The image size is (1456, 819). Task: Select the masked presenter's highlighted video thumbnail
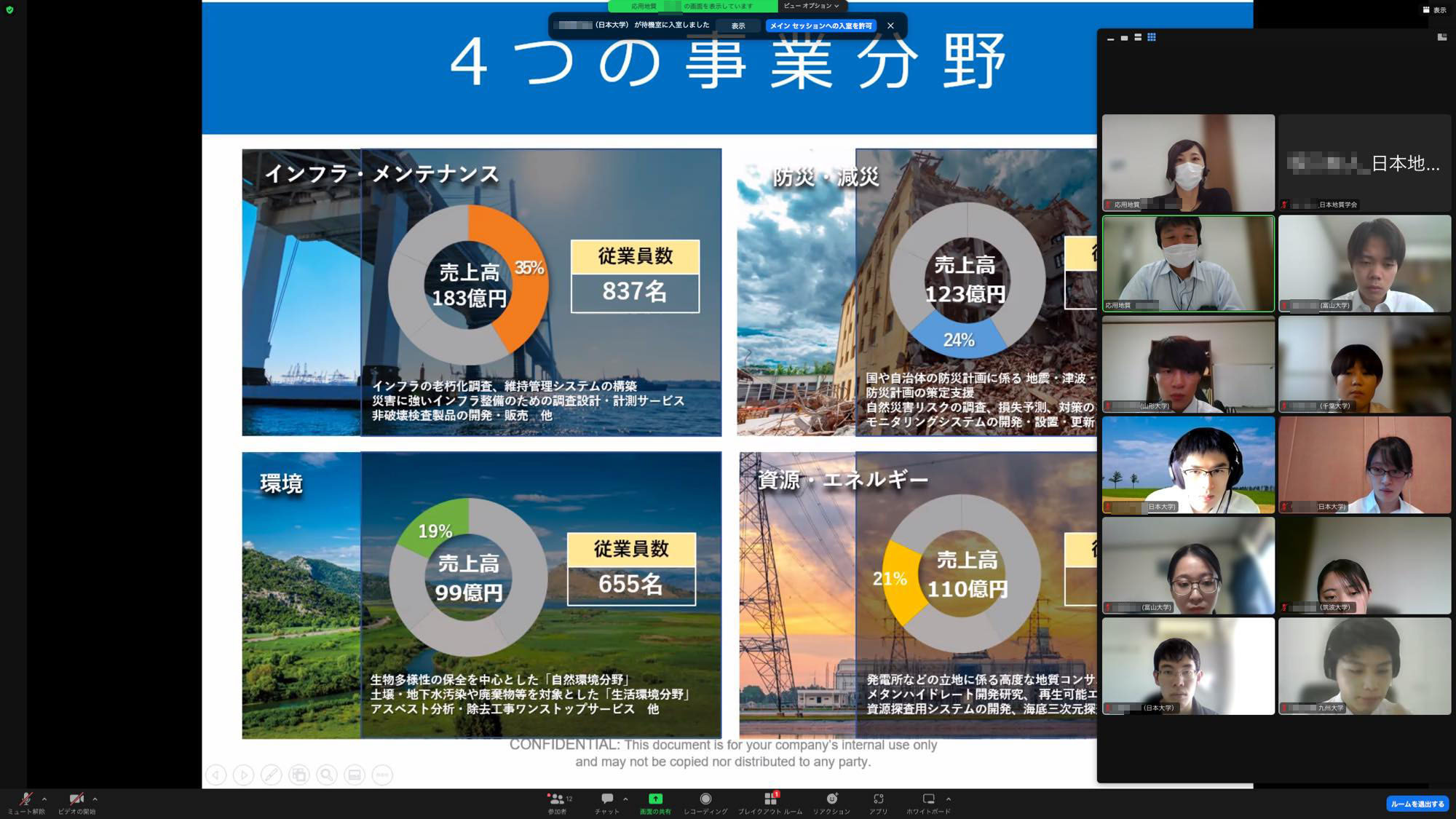point(1188,264)
